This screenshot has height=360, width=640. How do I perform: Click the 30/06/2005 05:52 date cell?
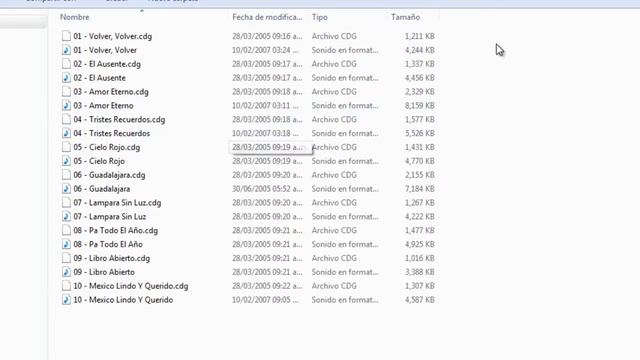(x=267, y=189)
